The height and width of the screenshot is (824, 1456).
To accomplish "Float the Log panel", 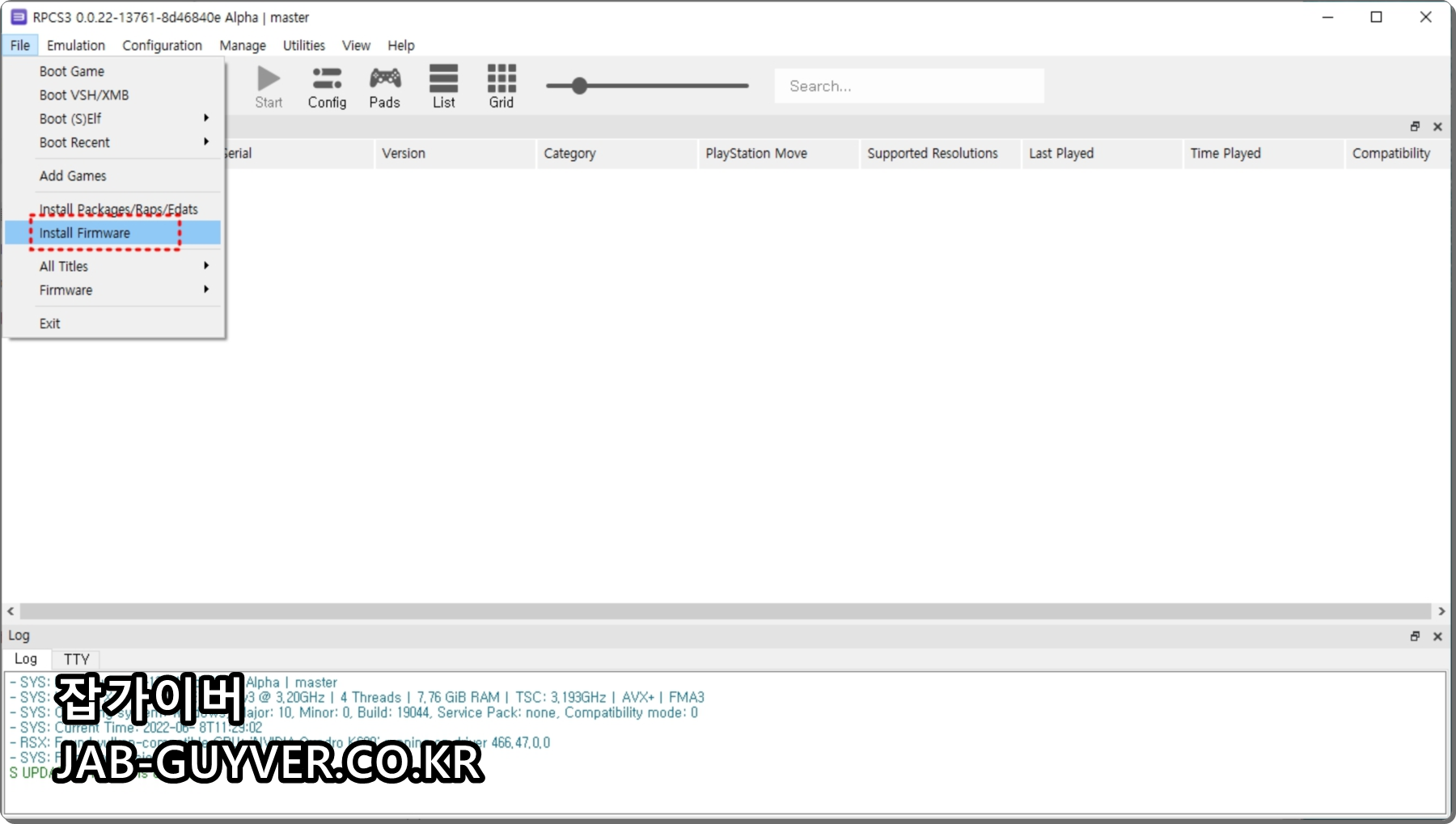I will click(1415, 636).
